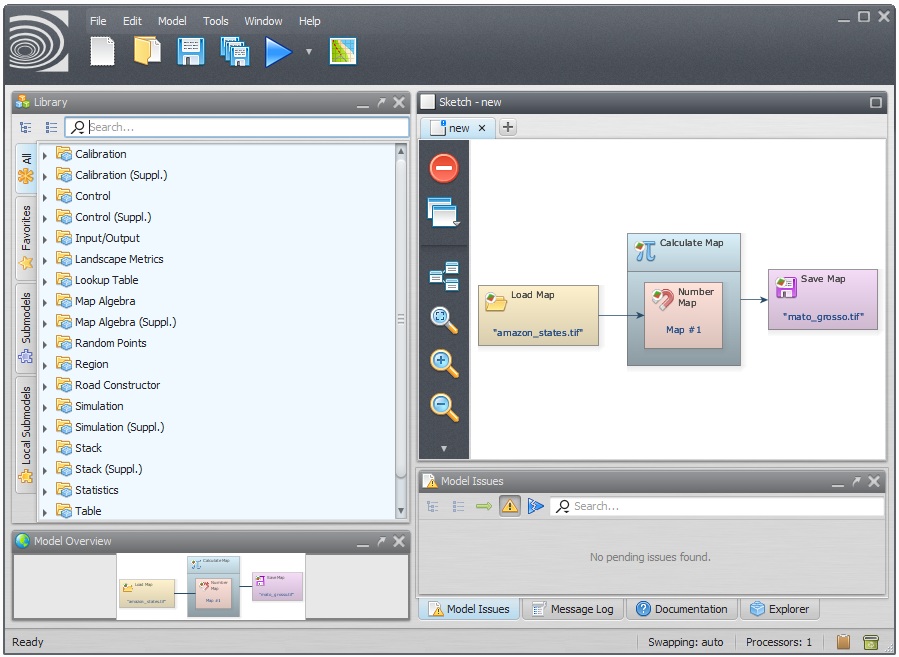The image size is (899, 657).
Task: Click the zoom to fit magnifier icon
Action: click(444, 320)
